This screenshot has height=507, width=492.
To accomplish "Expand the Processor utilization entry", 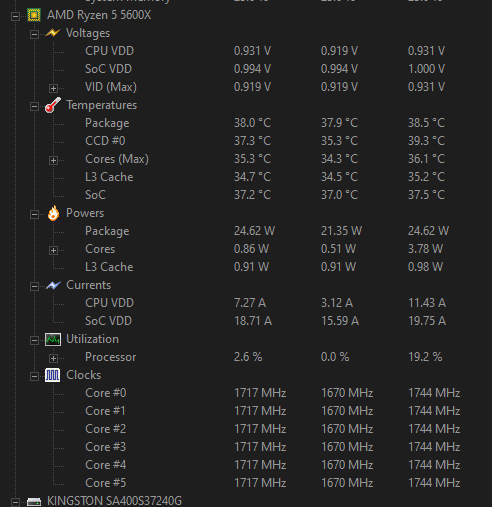I will (x=53, y=358).
